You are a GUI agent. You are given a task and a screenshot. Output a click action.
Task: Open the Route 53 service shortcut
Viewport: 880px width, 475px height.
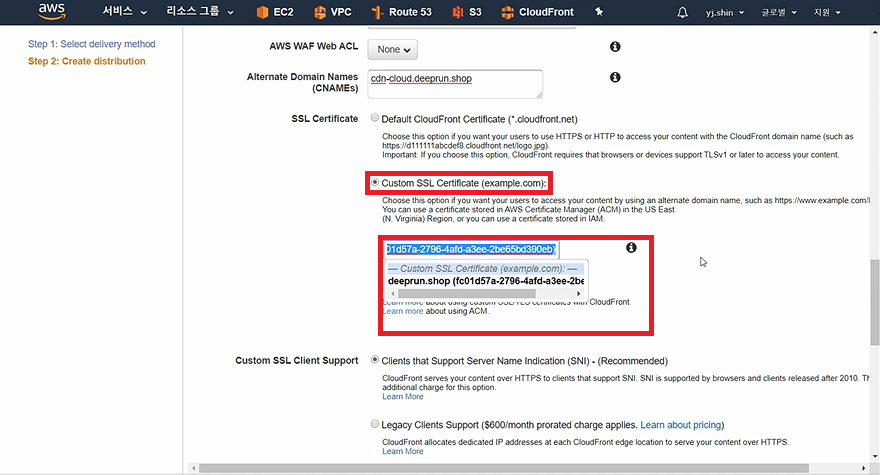click(402, 12)
